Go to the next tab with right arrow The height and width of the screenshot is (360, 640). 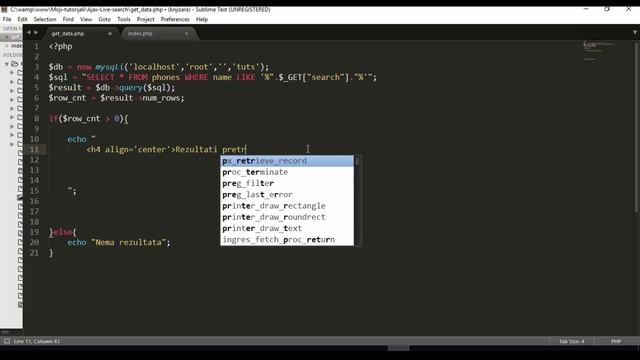(x=36, y=33)
